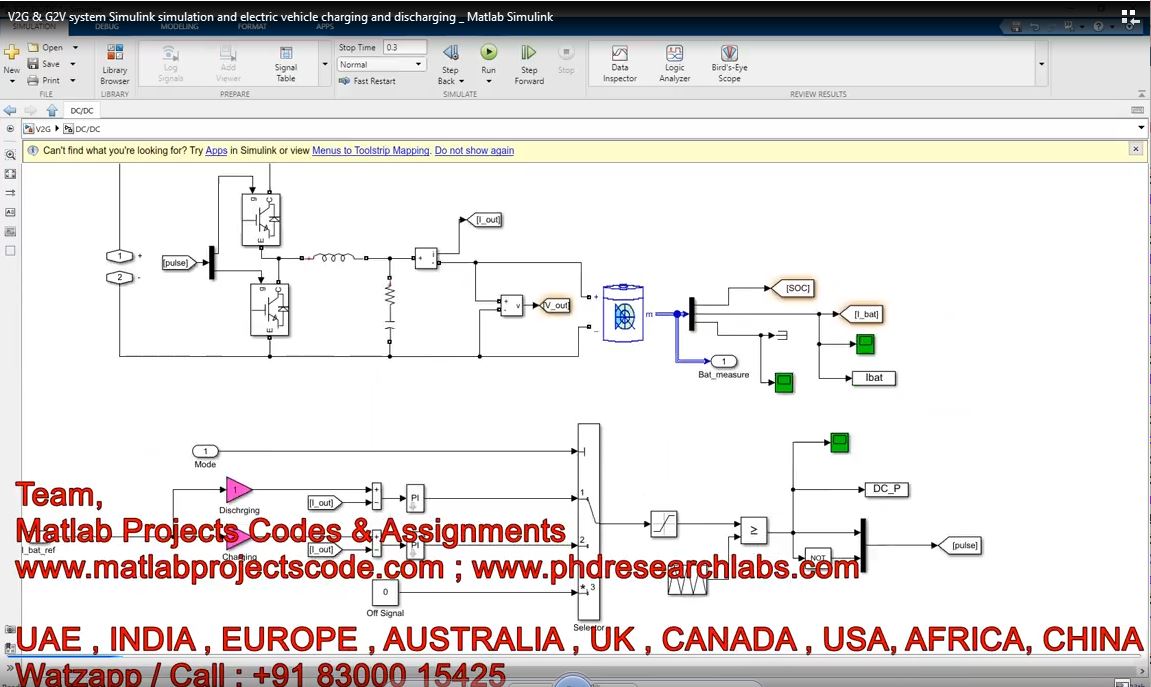The image size is (1151, 687).
Task: Switch to the Simulation ribbon tab
Action: tap(34, 26)
